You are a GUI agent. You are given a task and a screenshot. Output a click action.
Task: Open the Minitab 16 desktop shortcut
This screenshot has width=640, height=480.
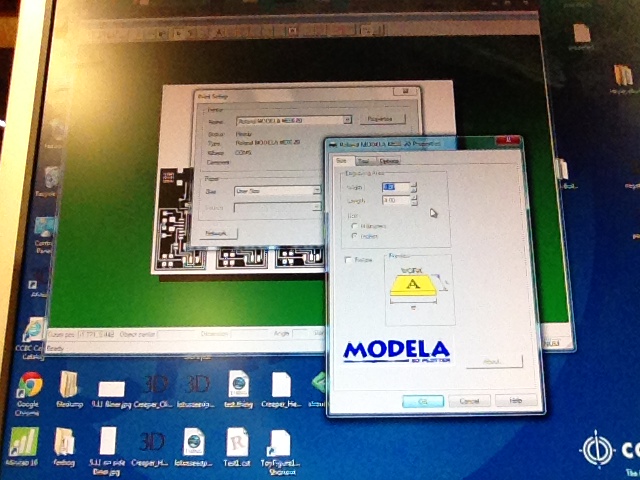[x=24, y=442]
